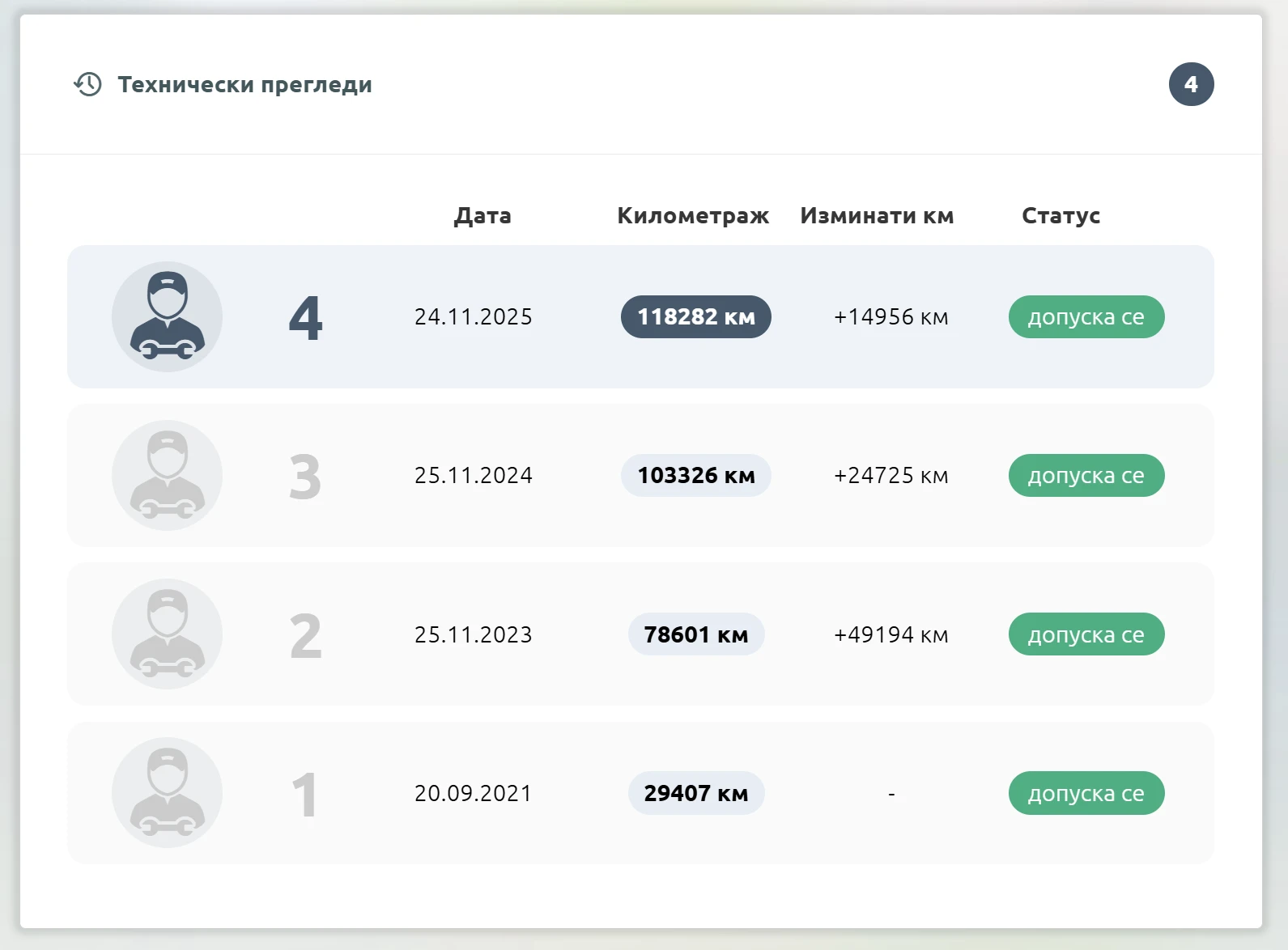Click the Километраж column header
The width and height of the screenshot is (1288, 950).
(x=693, y=215)
